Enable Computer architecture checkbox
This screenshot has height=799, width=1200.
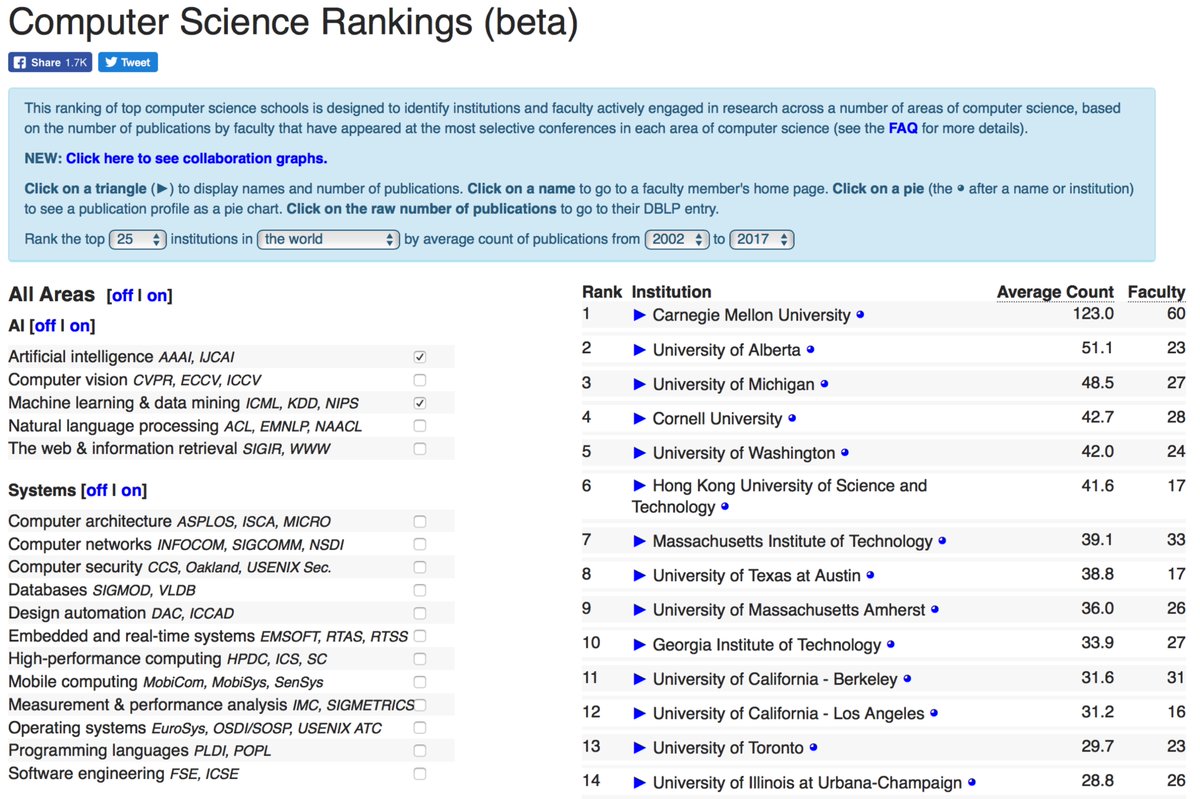pyautogui.click(x=420, y=522)
